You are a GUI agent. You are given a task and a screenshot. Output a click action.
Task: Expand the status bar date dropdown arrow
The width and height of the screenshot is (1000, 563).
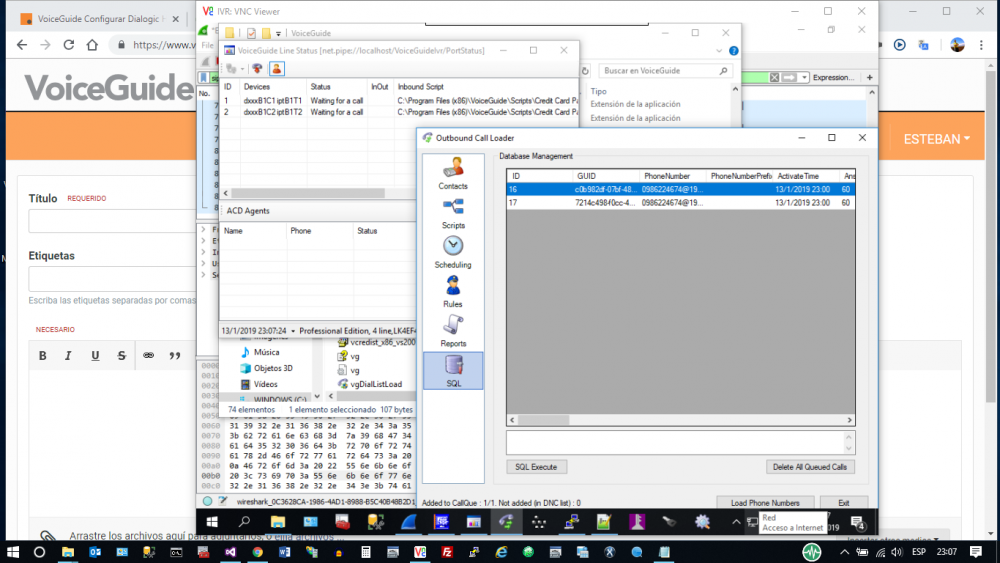[x=292, y=330]
